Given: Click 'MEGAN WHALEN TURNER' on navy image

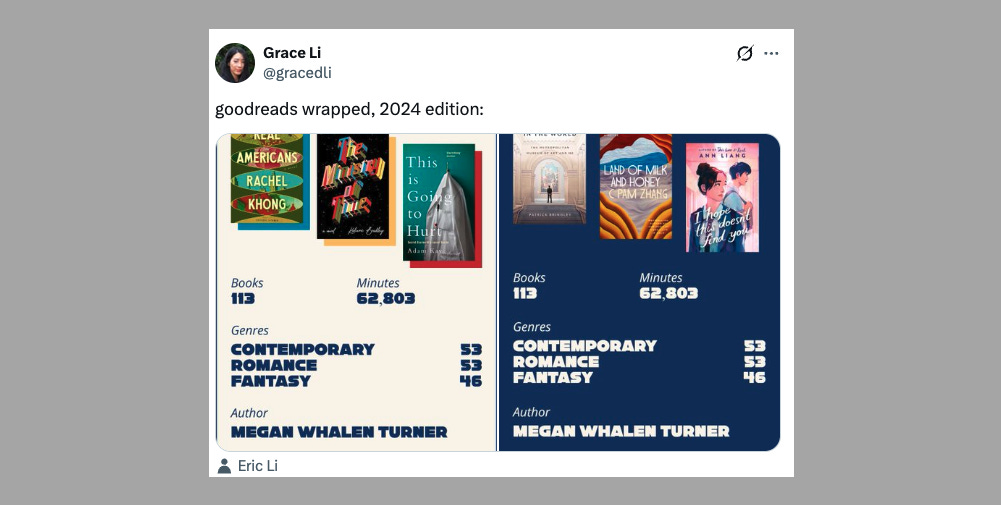Looking at the screenshot, I should [x=621, y=432].
